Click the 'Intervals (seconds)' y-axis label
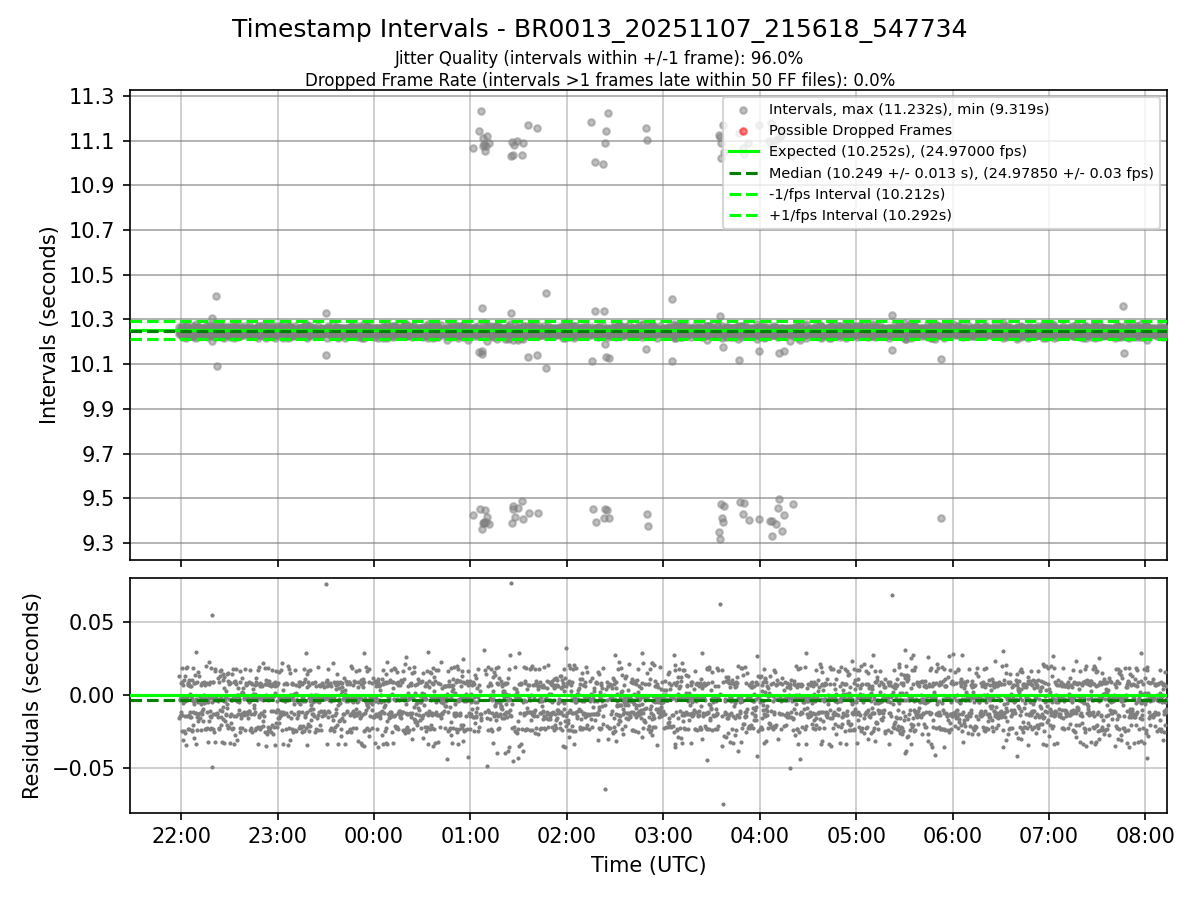Screen dimensions: 1200x900 (x=48, y=325)
